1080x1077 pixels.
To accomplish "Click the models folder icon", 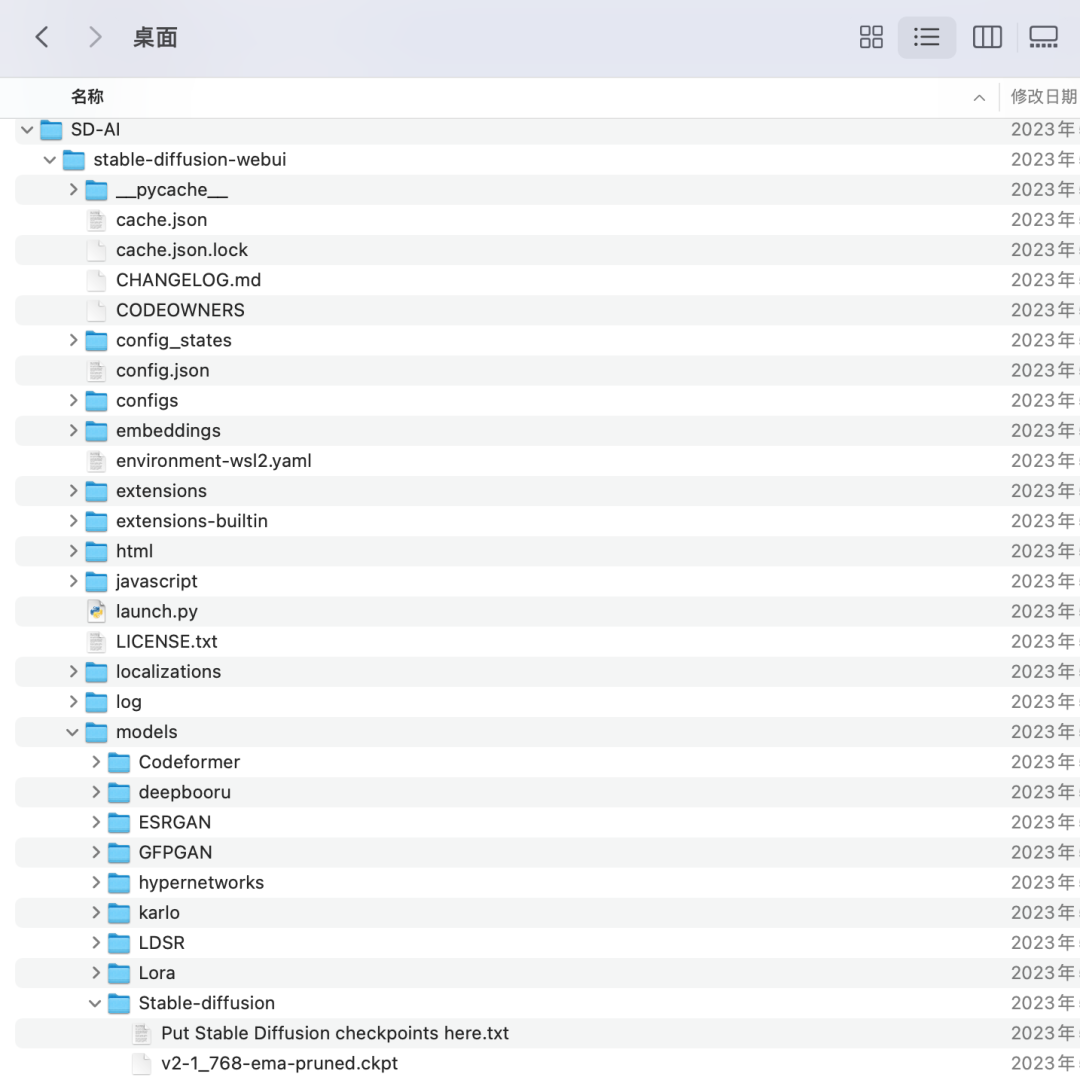I will pyautogui.click(x=96, y=733).
